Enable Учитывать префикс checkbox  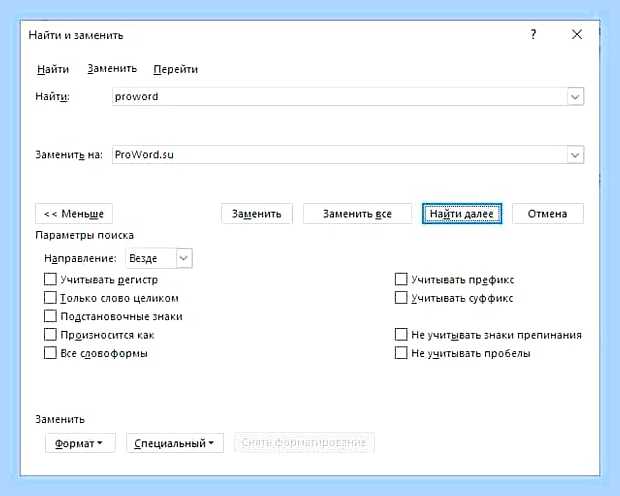point(401,279)
